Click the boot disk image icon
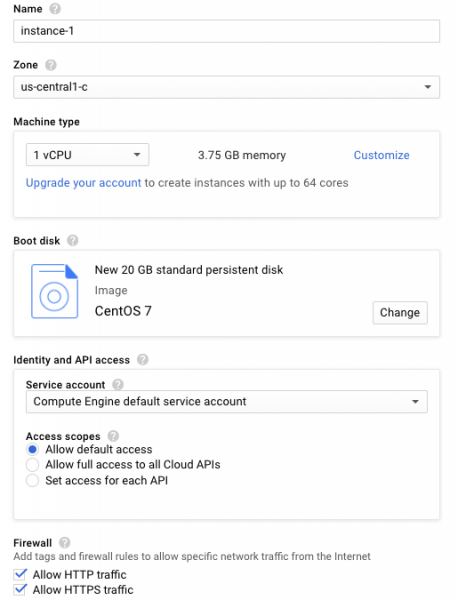Viewport: 458px width, 600px height. point(54,291)
